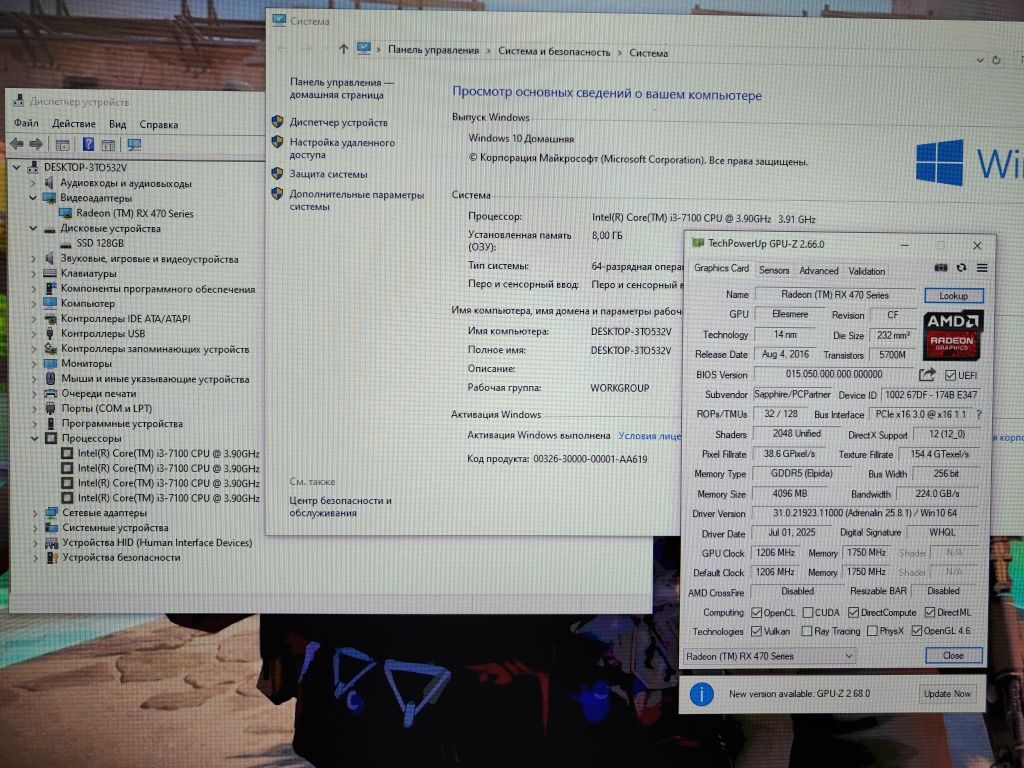This screenshot has width=1024, height=768.
Task: Collapse the Процессоры tree node
Action: coord(34,438)
